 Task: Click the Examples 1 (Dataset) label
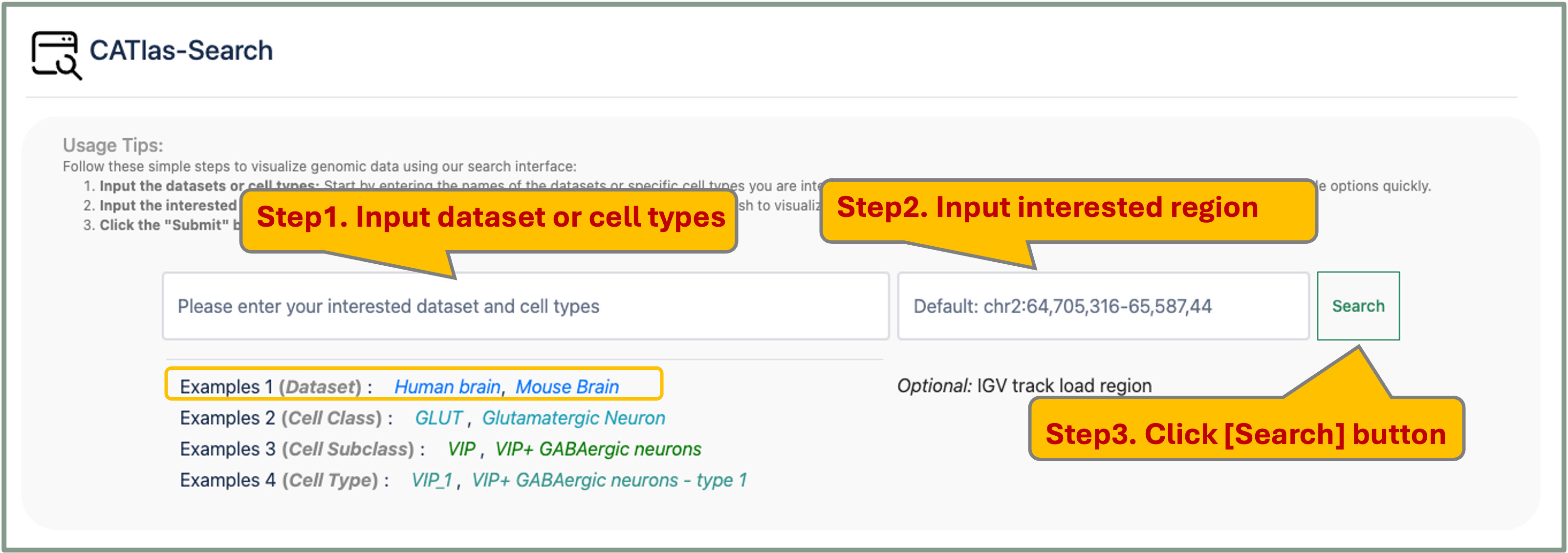coord(276,387)
